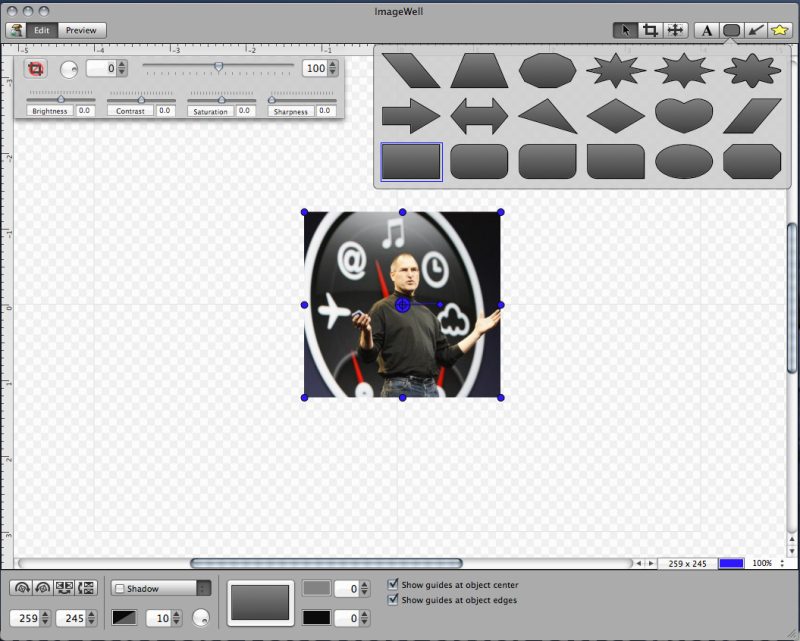Pick the trapezoid shape
This screenshot has height=641, width=800.
479,70
